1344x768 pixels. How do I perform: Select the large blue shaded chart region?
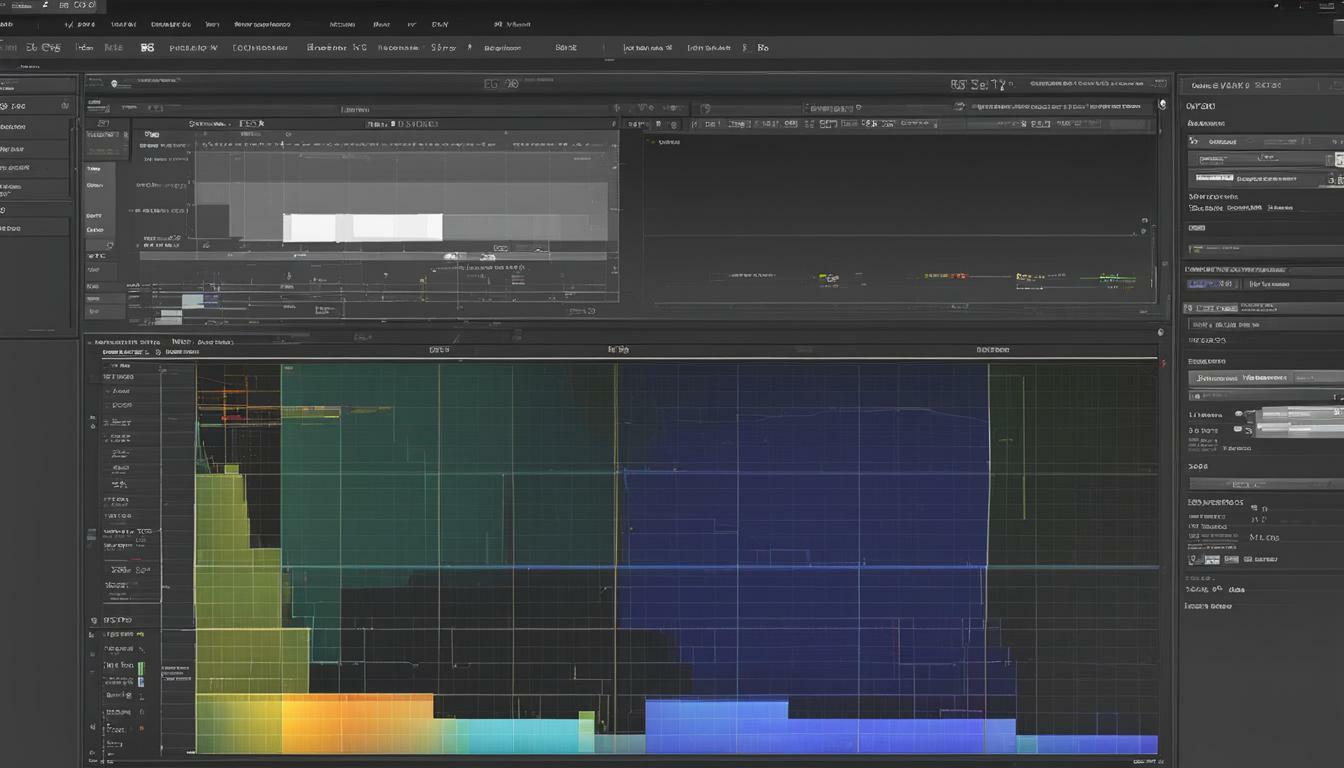coord(802,530)
